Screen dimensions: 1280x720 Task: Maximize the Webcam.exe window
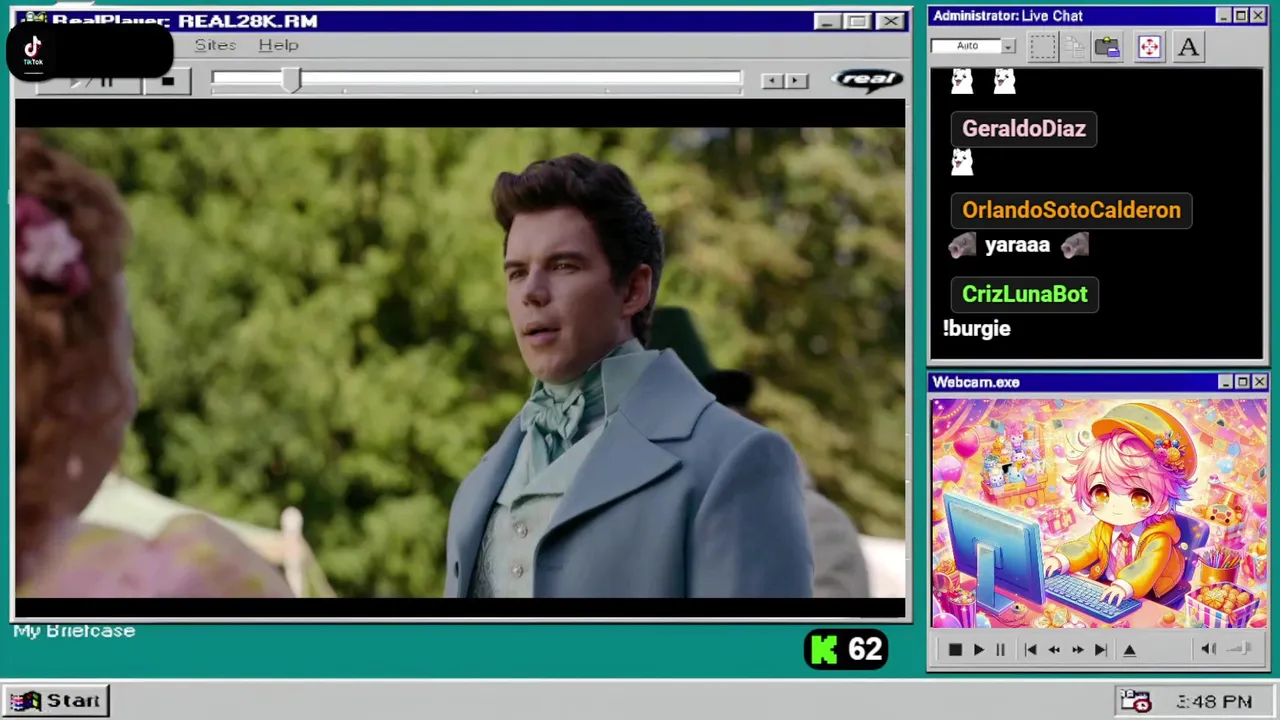tap(1242, 382)
